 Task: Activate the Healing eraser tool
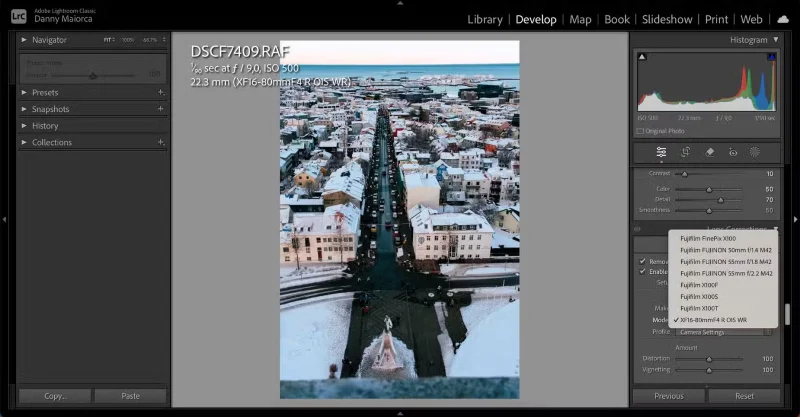(x=709, y=152)
